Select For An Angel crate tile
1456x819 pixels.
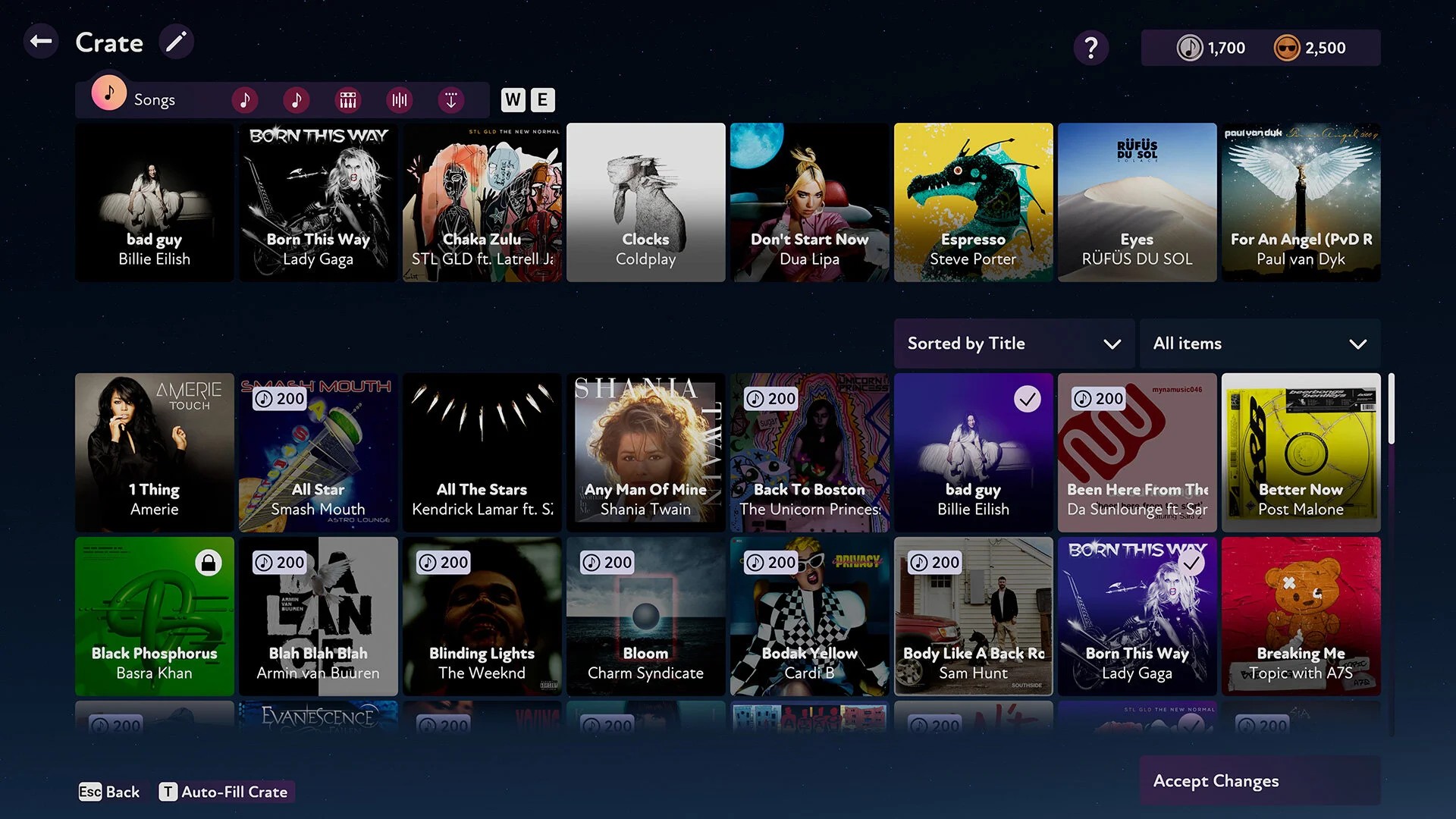[1301, 202]
